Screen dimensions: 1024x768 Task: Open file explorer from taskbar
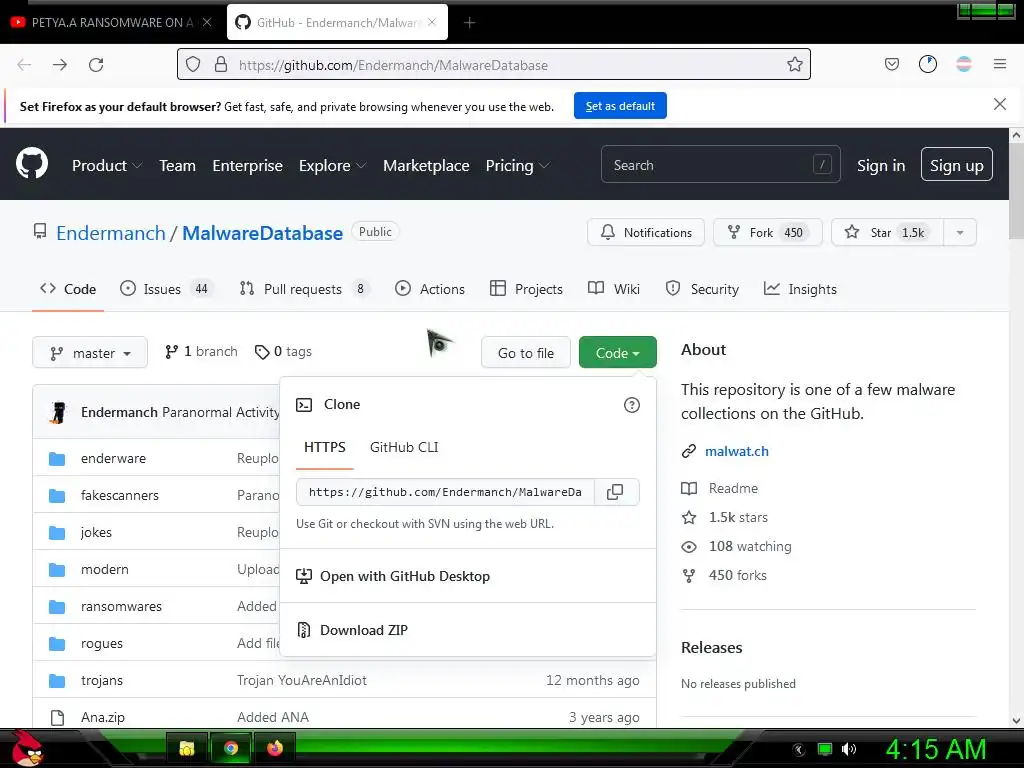187,748
